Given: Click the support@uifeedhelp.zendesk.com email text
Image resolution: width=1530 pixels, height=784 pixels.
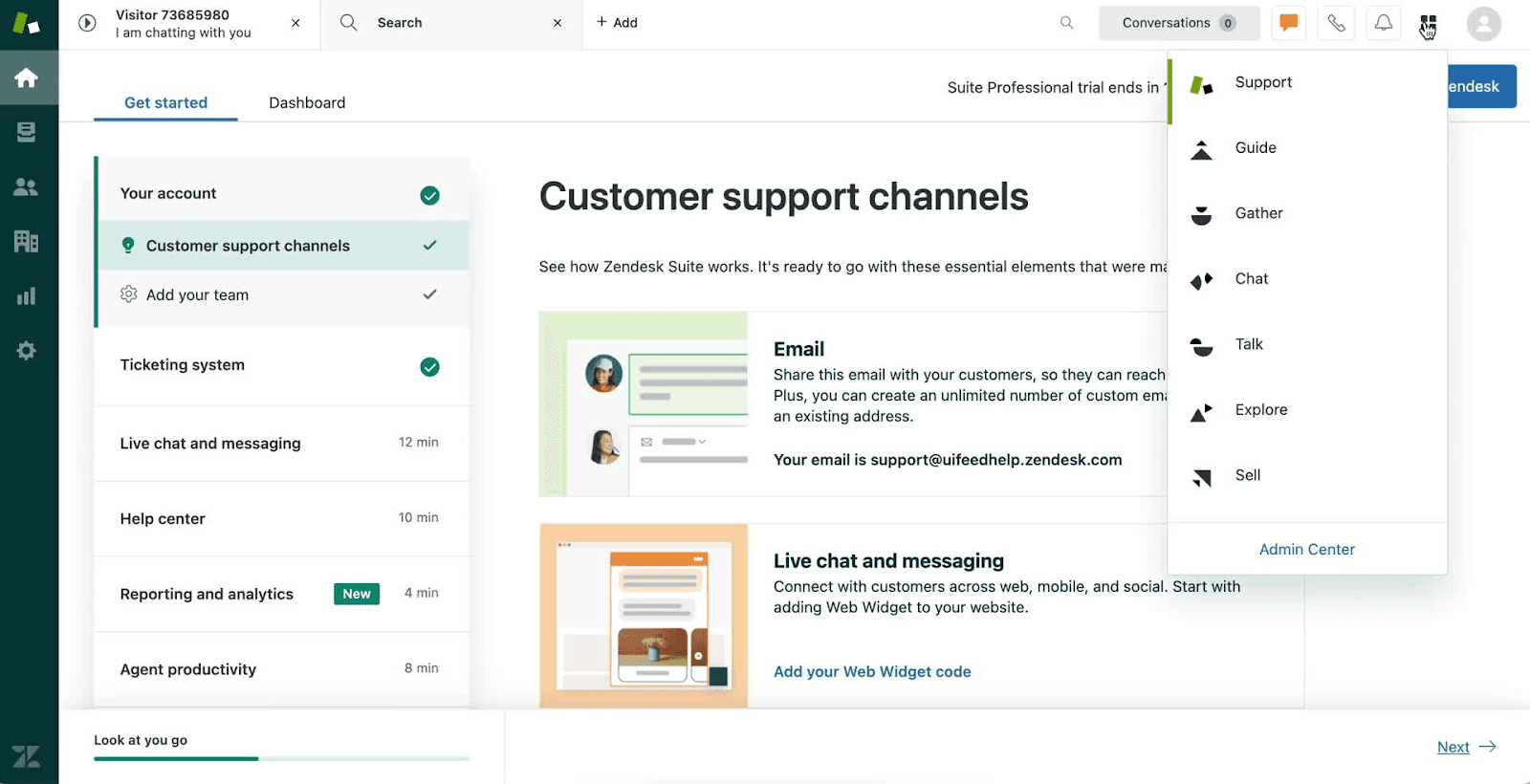Looking at the screenshot, I should pyautogui.click(x=996, y=460).
